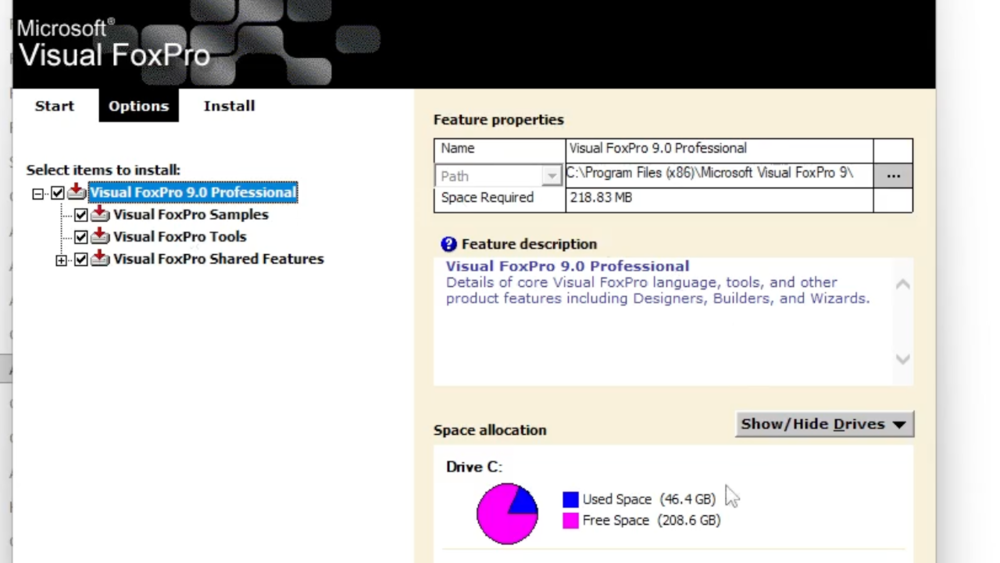Image resolution: width=1000 pixels, height=563 pixels.
Task: Click the Space Required label cell
Action: [499, 200]
